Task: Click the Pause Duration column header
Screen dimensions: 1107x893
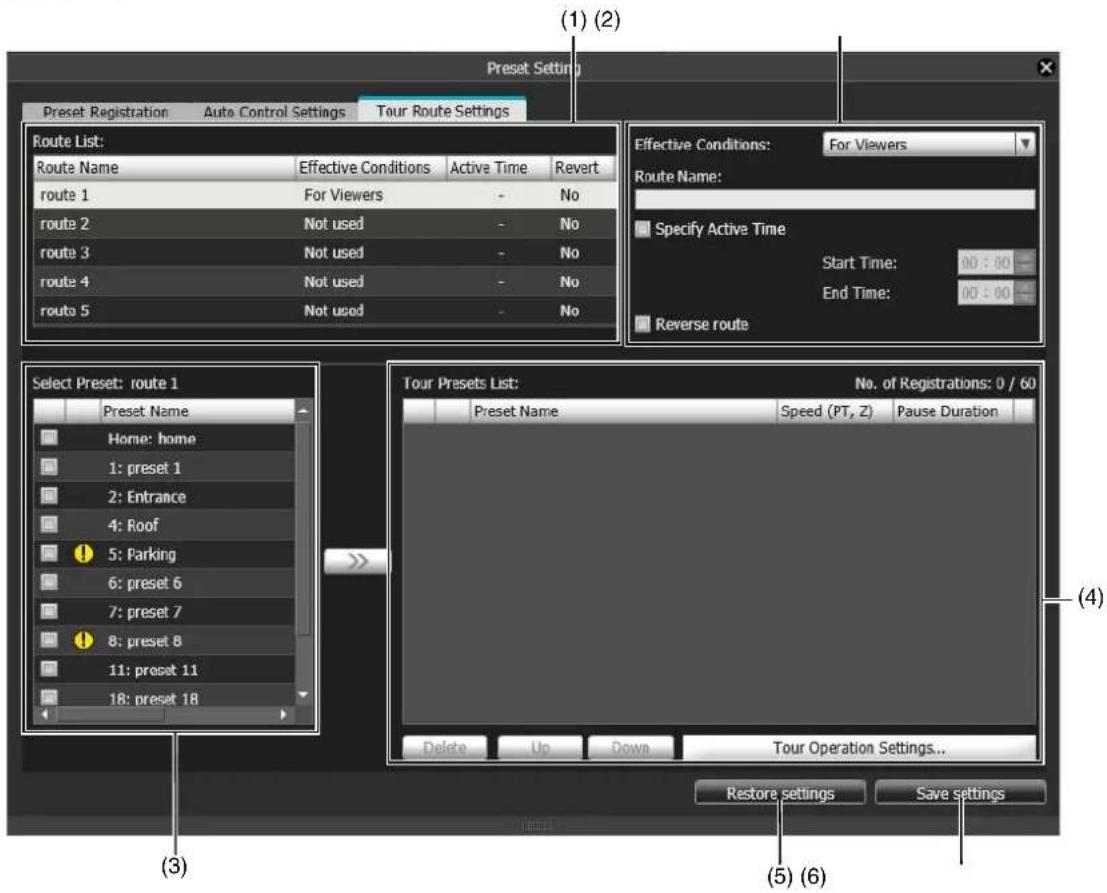Action: (x=953, y=411)
